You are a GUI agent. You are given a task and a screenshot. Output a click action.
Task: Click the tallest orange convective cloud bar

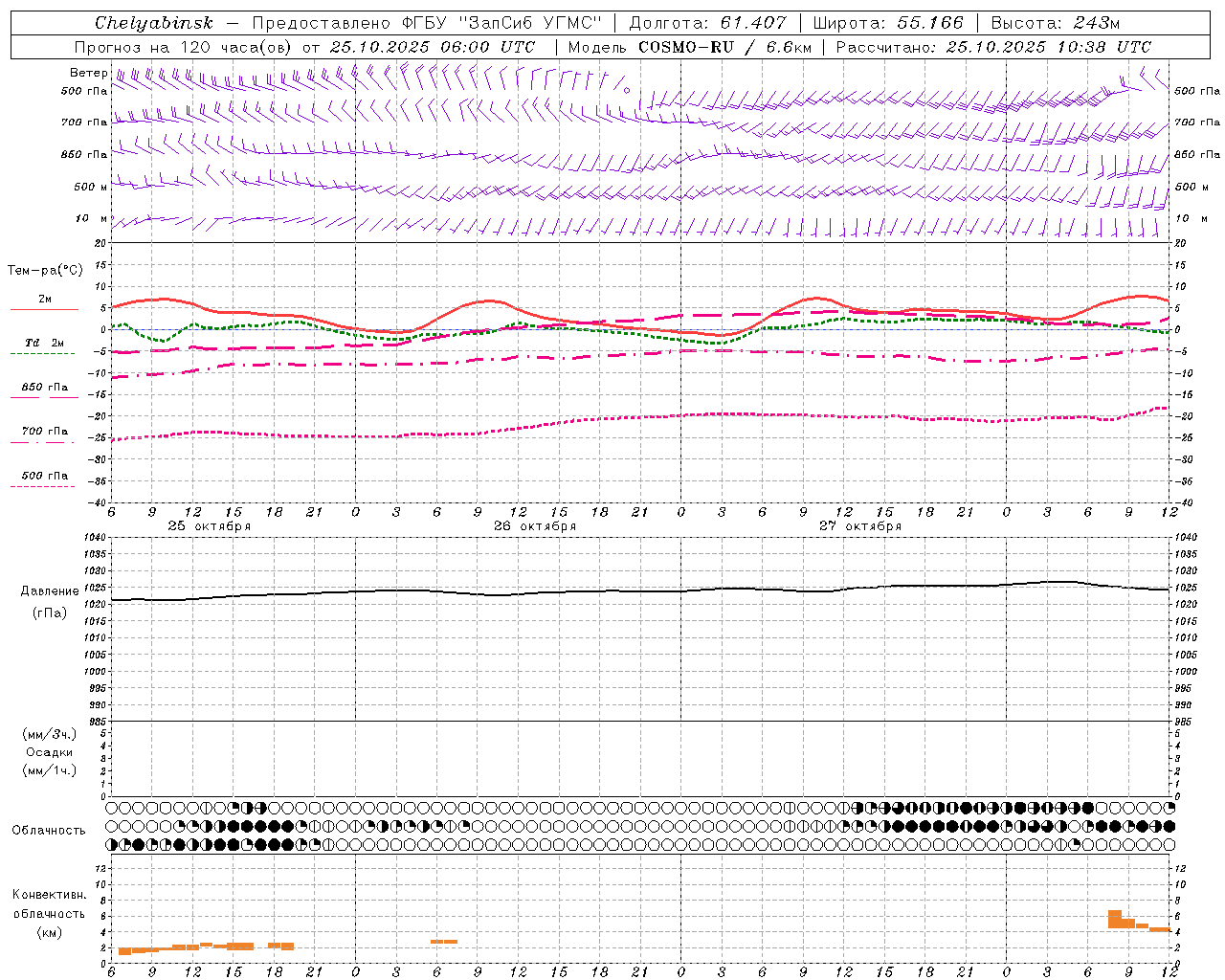point(1115,919)
